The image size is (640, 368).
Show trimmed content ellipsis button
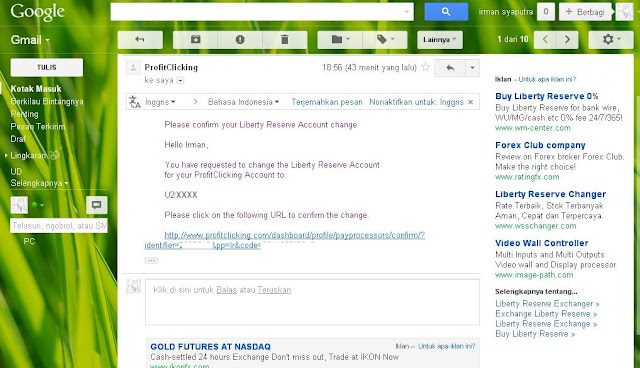pos(151,260)
